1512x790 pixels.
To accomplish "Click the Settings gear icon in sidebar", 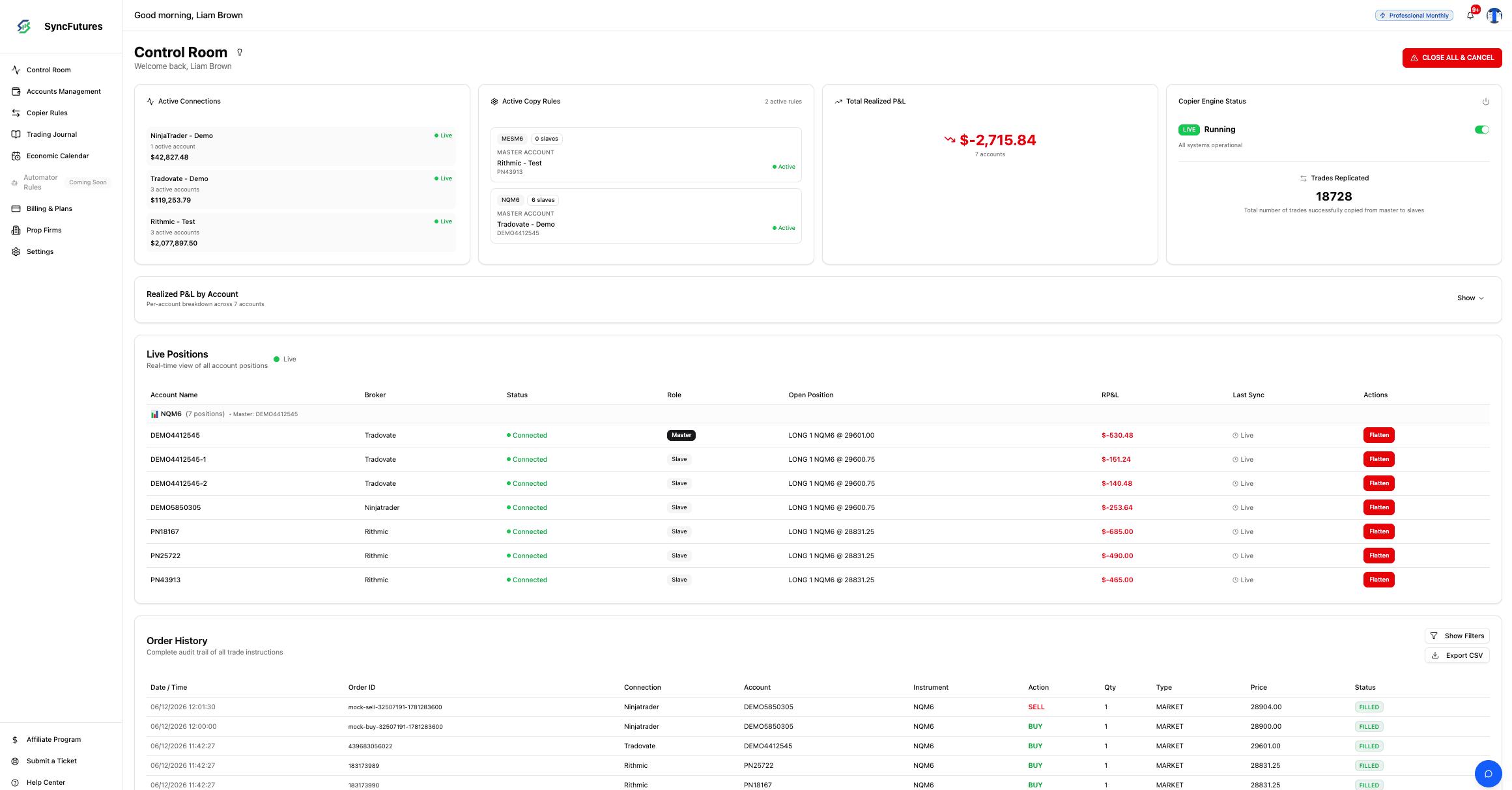I will coord(16,251).
